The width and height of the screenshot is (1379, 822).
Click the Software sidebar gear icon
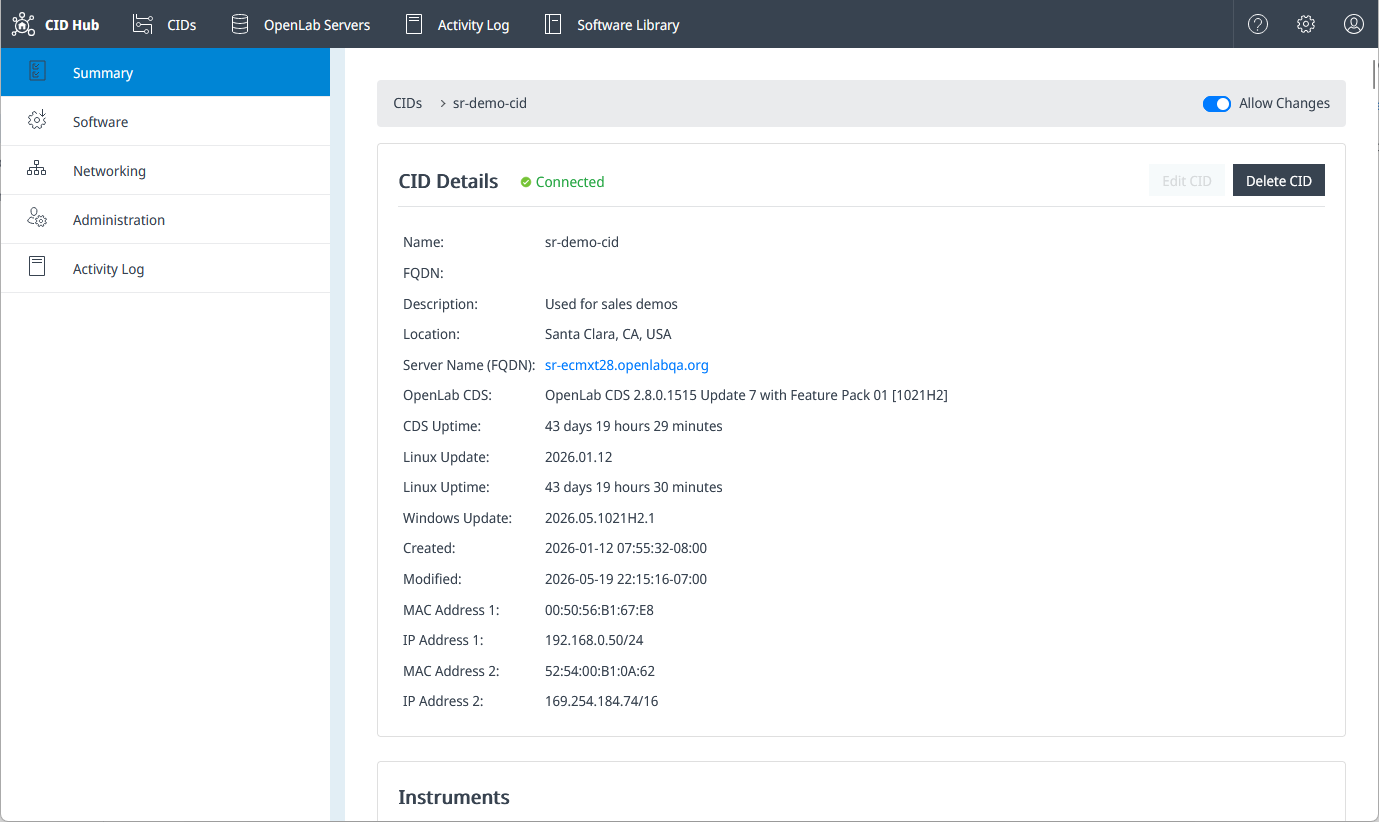point(37,121)
